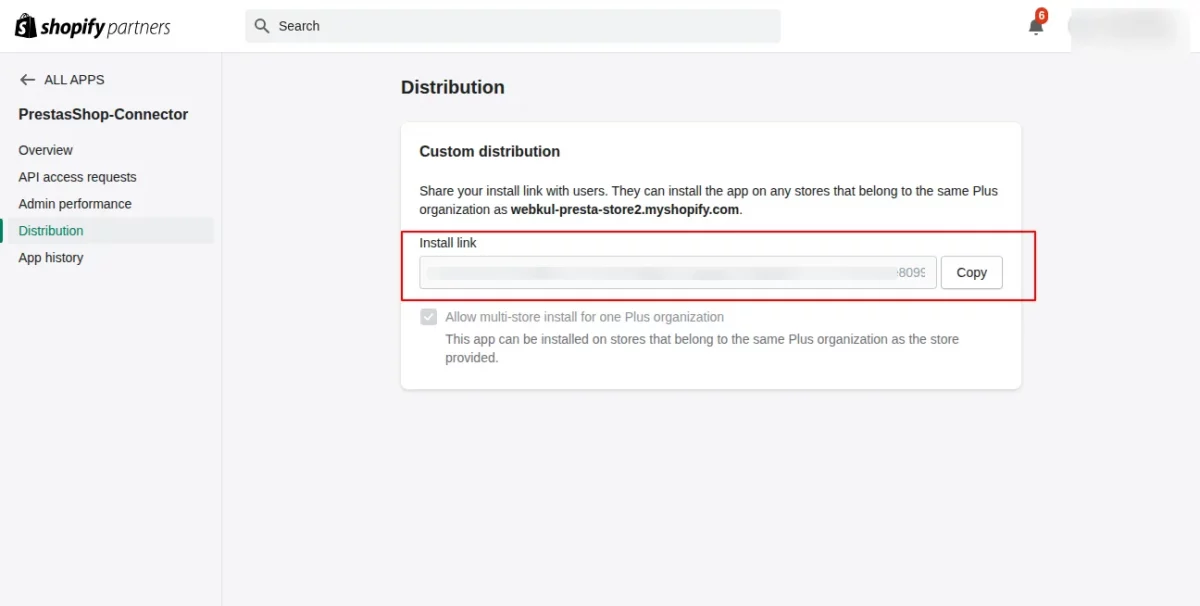The height and width of the screenshot is (606, 1200).
Task: Go to API access requests
Action: (x=77, y=177)
